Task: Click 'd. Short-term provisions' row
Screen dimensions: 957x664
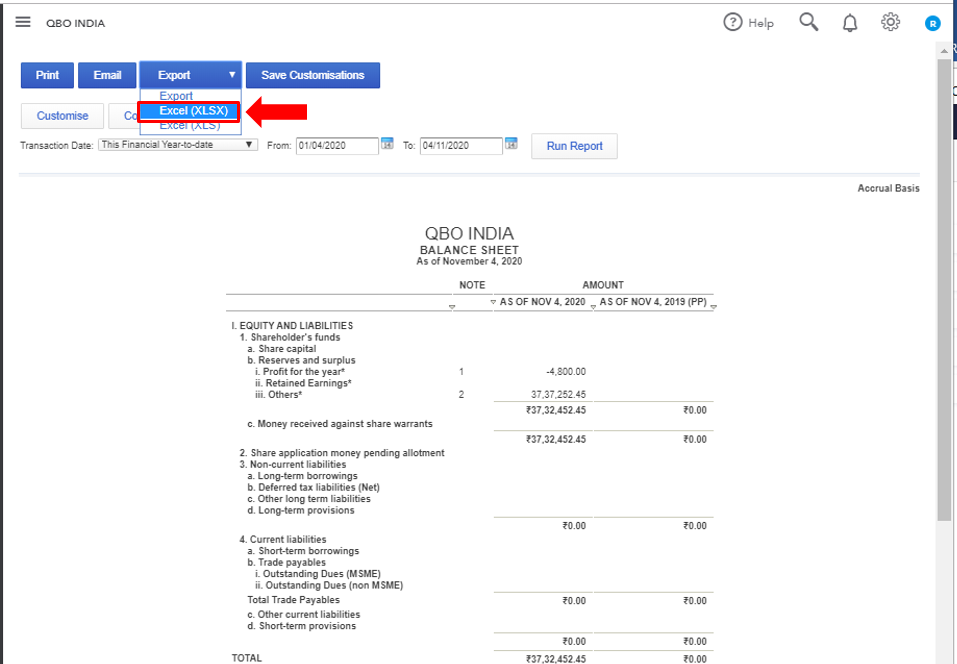Action: [x=302, y=626]
